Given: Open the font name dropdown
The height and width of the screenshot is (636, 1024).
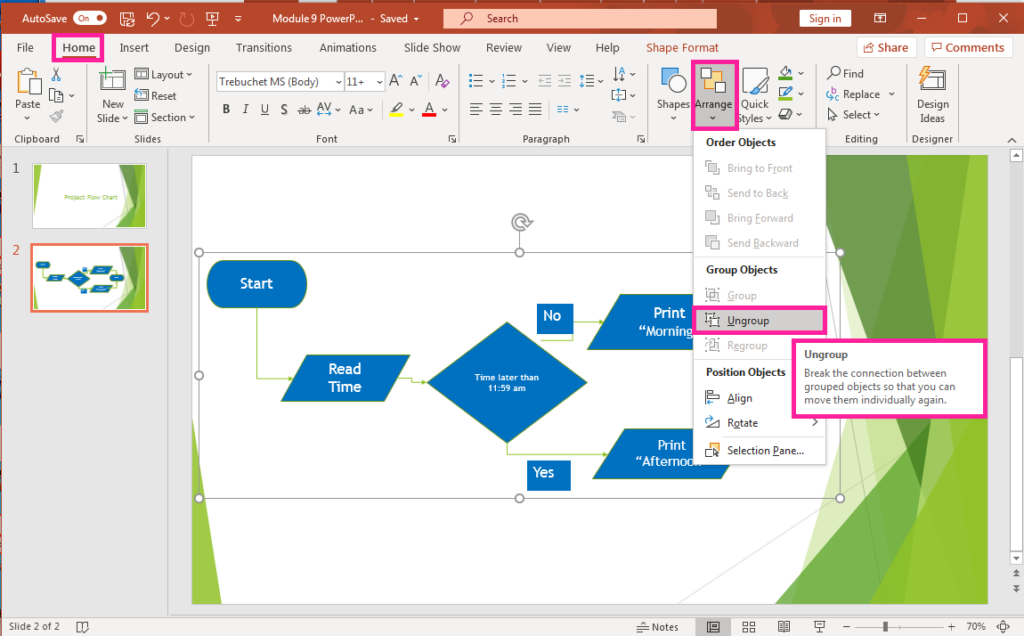Looking at the screenshot, I should (x=338, y=81).
